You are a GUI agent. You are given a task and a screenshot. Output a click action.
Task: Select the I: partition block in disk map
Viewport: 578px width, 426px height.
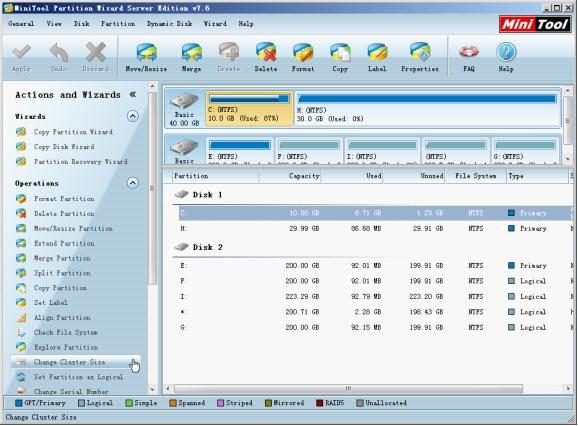pyautogui.click(x=382, y=150)
